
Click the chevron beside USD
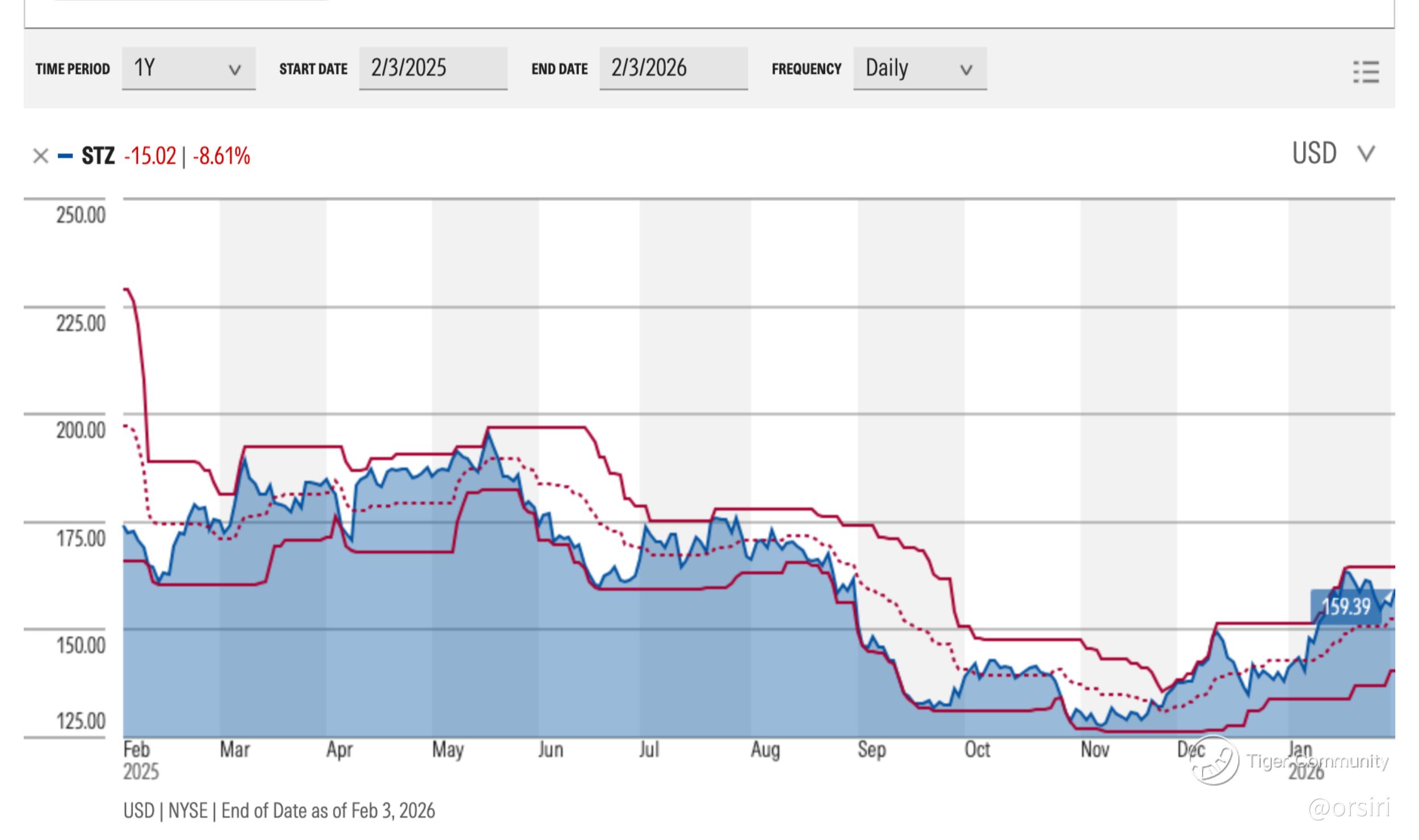[1366, 154]
